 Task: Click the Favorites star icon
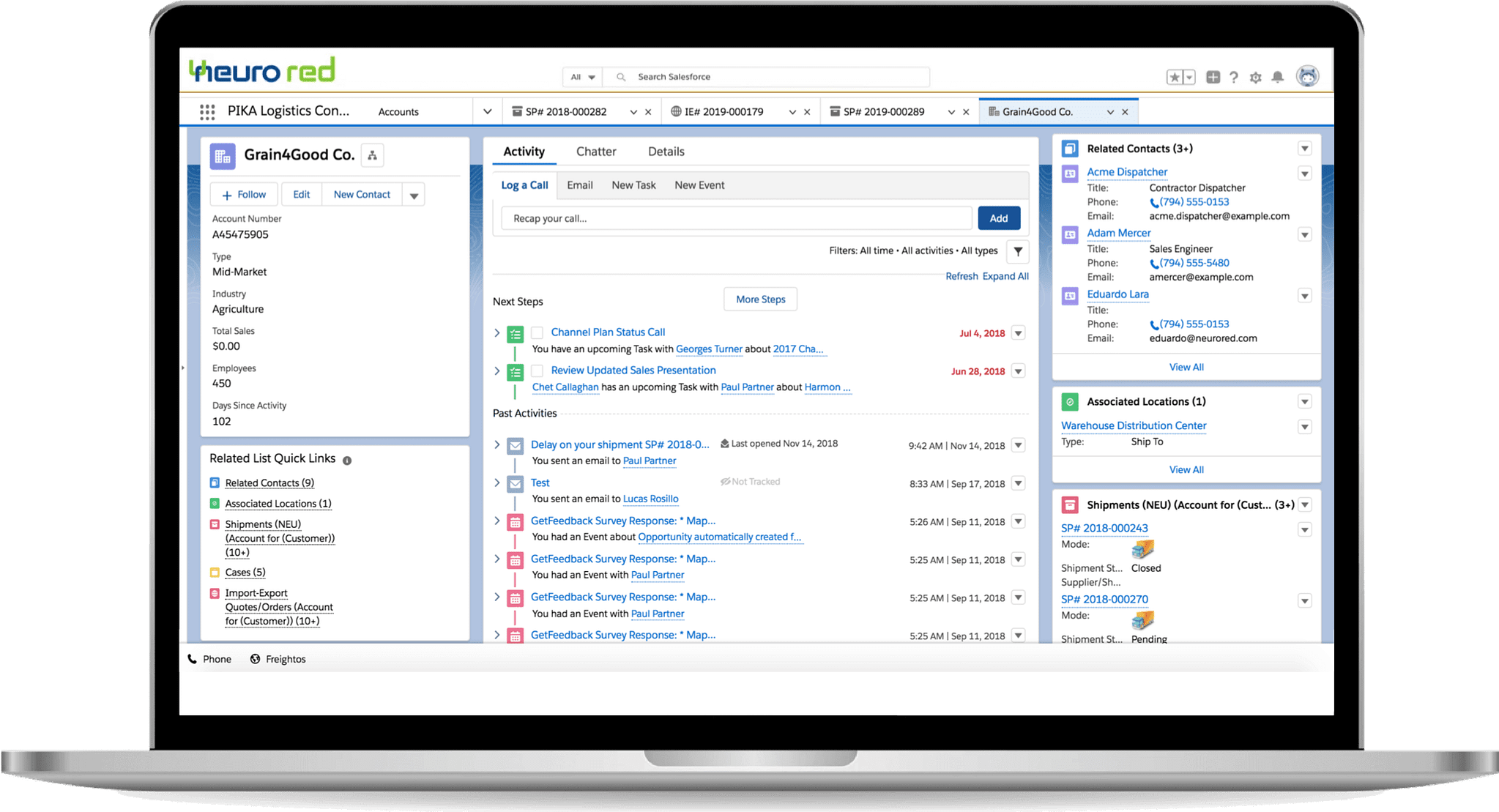tap(1174, 77)
